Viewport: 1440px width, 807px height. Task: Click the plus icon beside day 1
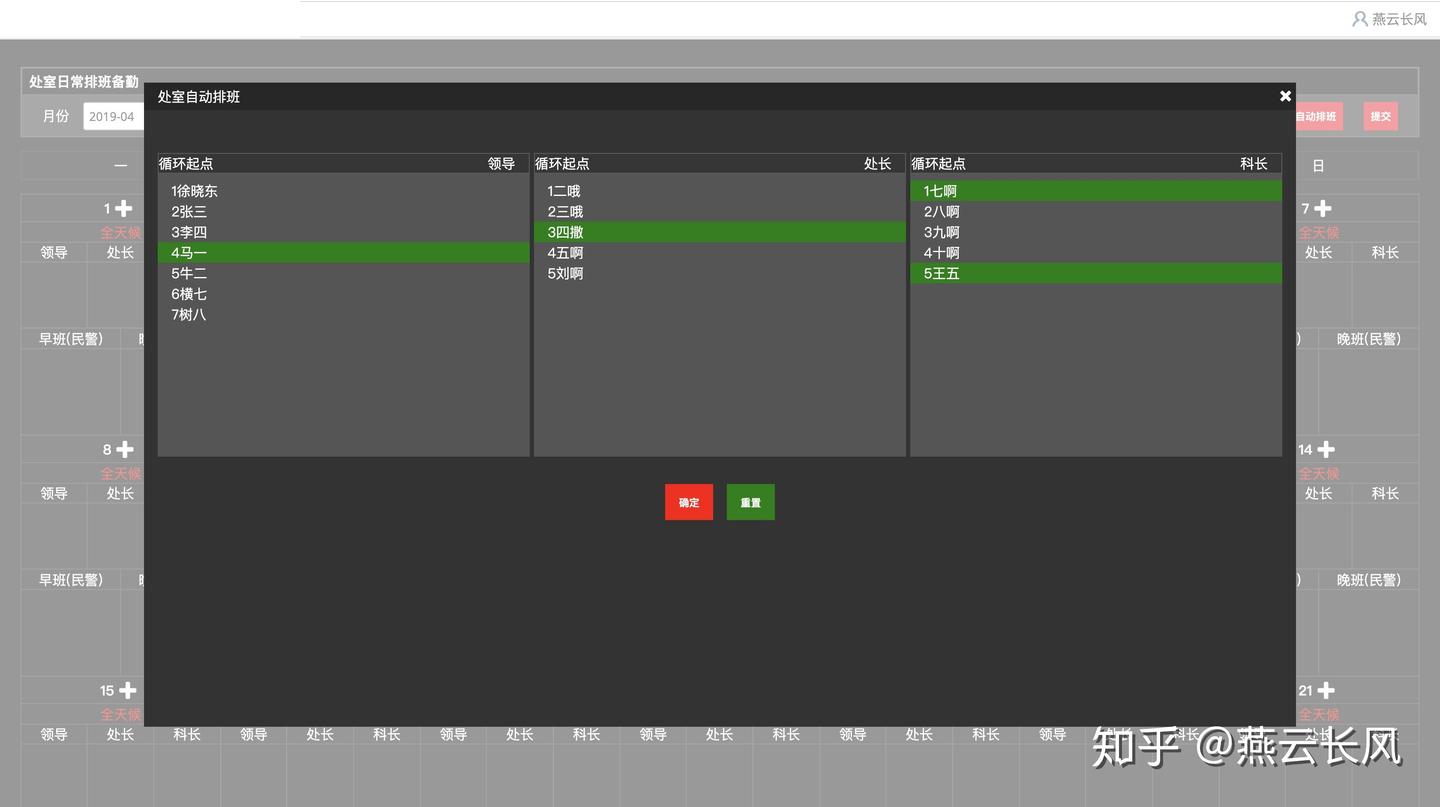point(123,208)
